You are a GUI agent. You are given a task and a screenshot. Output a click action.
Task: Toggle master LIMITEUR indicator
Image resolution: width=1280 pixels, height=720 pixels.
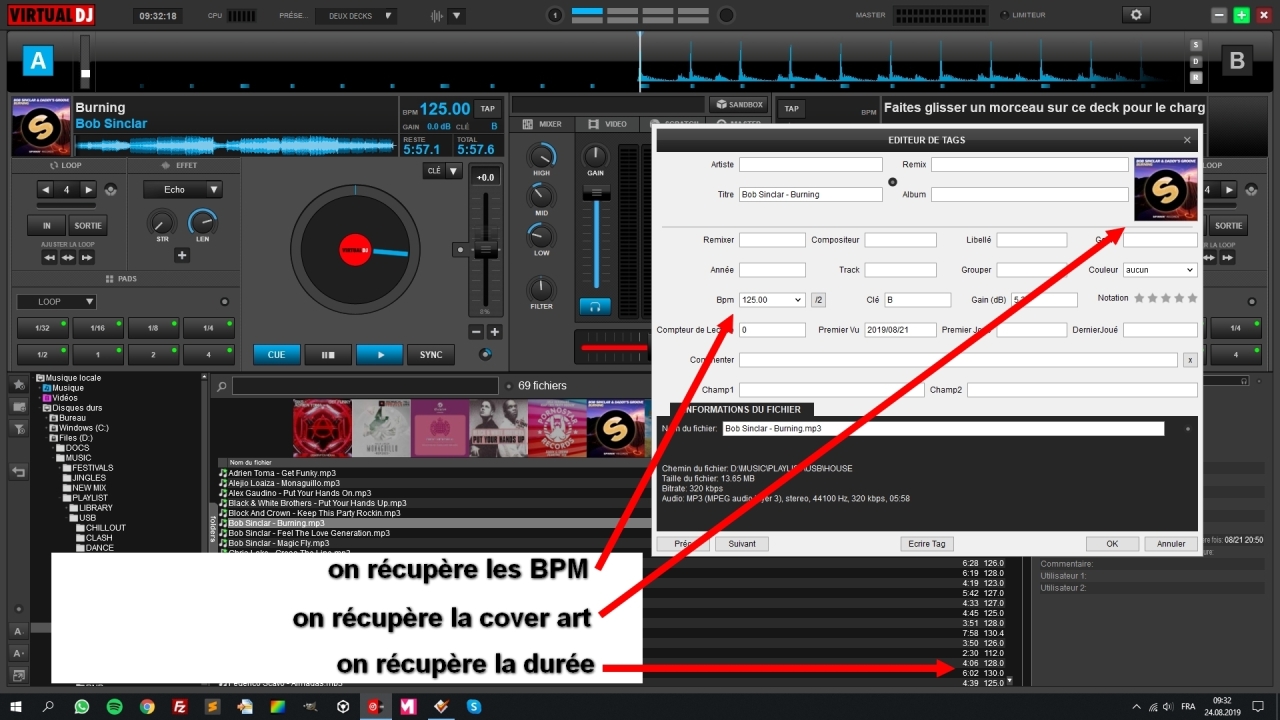[1005, 15]
